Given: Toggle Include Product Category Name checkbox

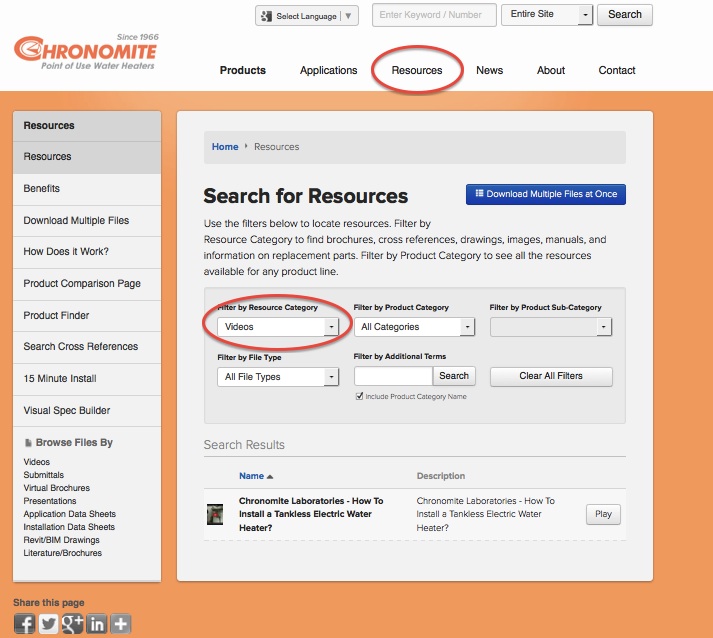Looking at the screenshot, I should 359,396.
